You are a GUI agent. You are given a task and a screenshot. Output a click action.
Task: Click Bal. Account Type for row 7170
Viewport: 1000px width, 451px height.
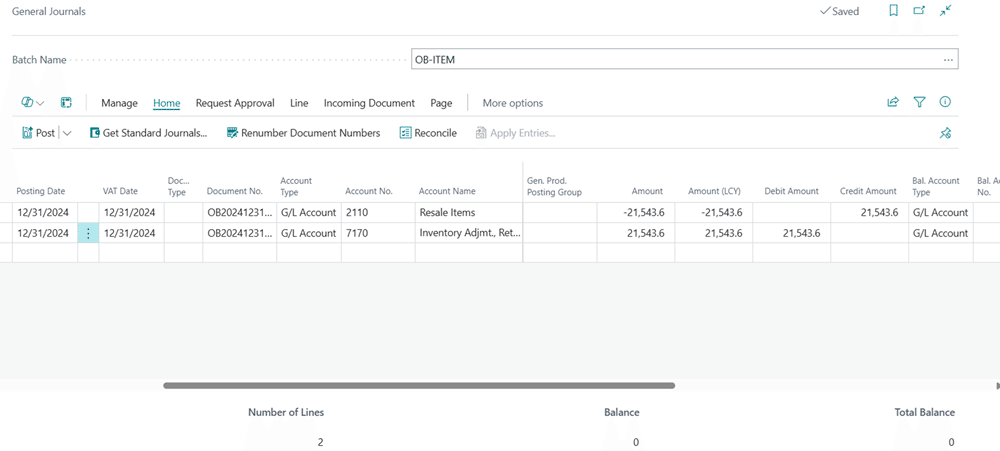[x=941, y=233]
